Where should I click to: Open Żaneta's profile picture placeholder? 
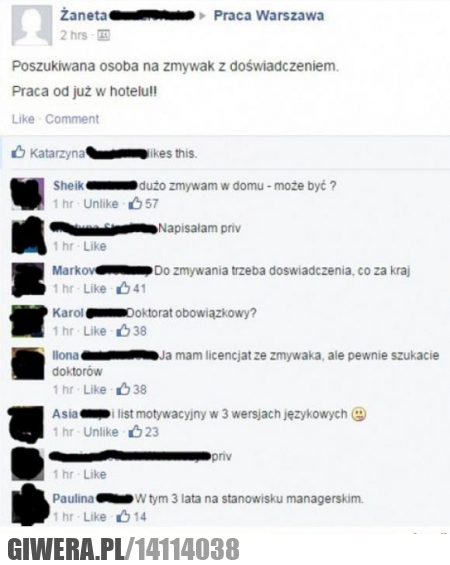32,25
